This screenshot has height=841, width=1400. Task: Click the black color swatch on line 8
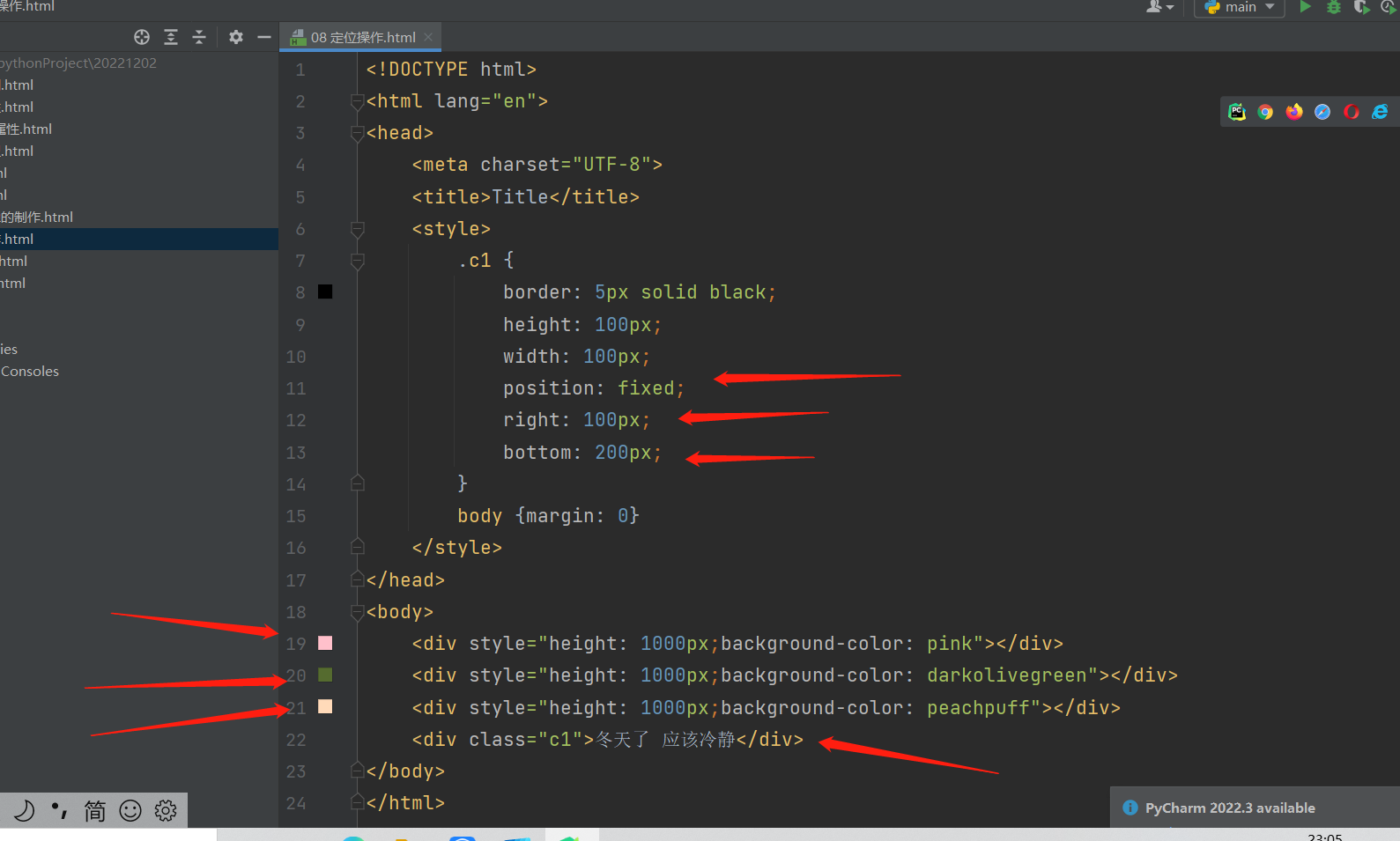point(325,291)
